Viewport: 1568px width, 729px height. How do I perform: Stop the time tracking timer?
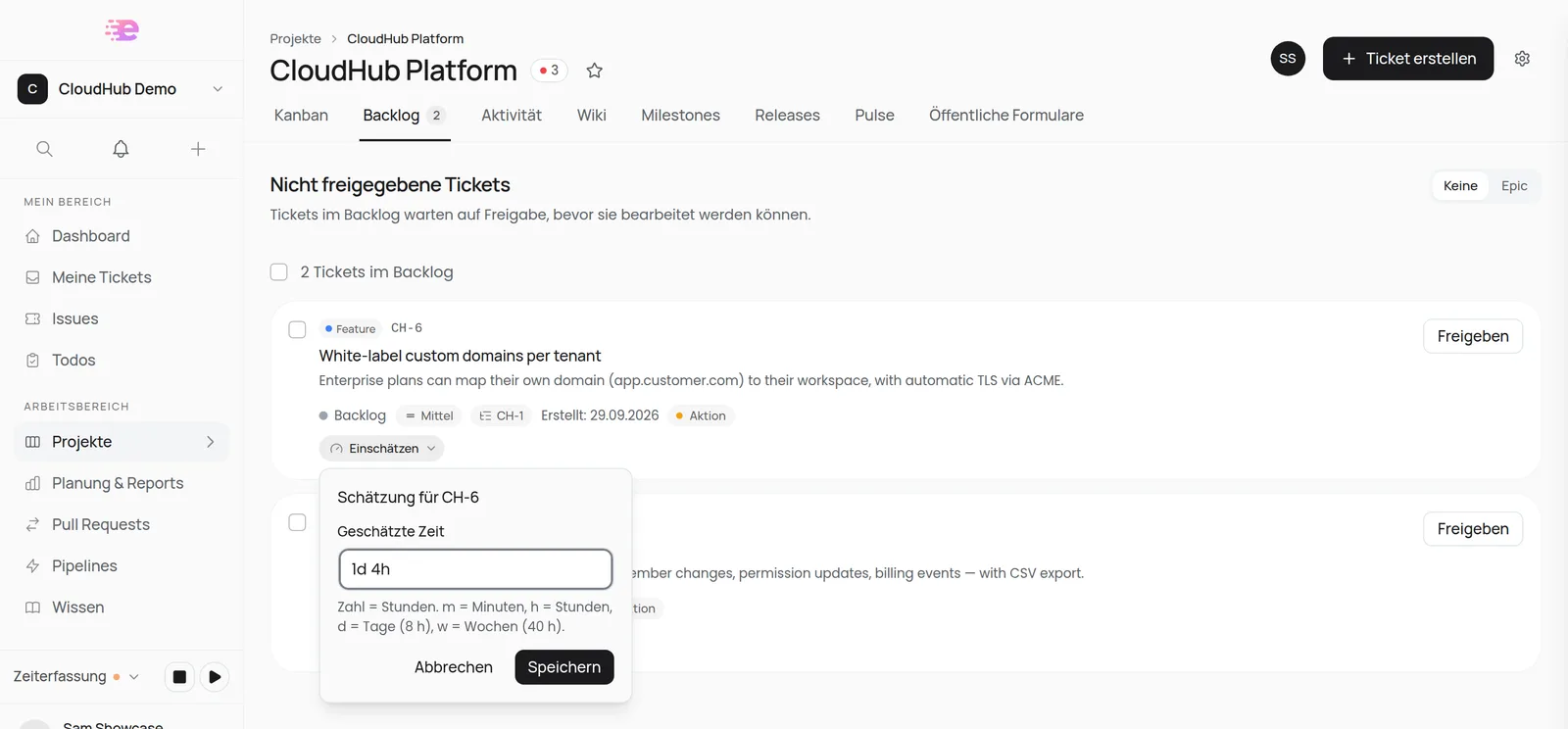tap(179, 676)
